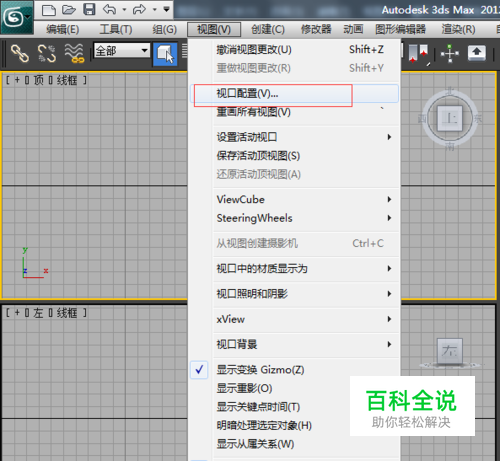Image resolution: width=500 pixels, height=461 pixels.
Task: Expand the xView submenu
Action: tap(294, 319)
